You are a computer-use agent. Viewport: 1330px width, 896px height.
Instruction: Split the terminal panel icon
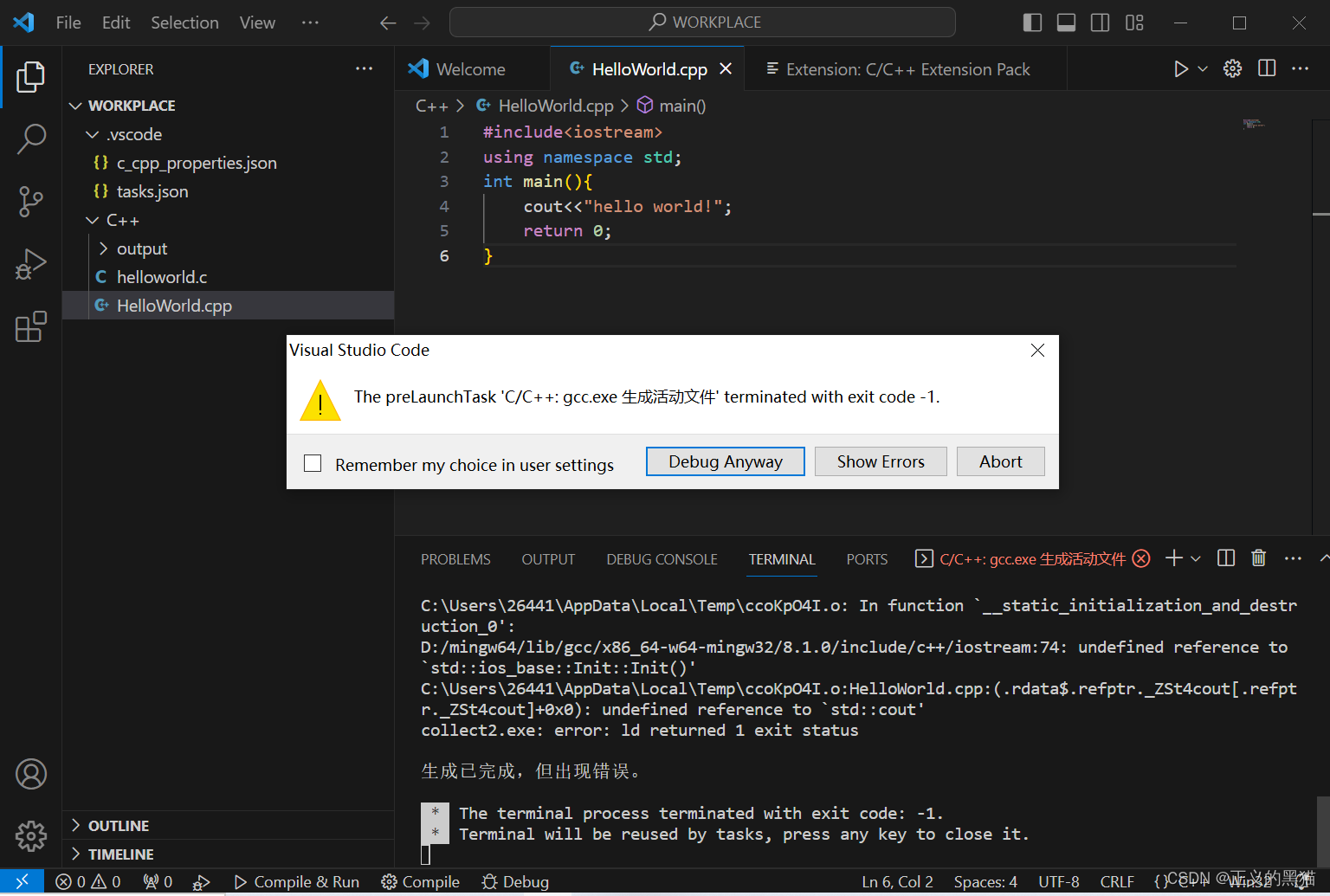(x=1225, y=558)
